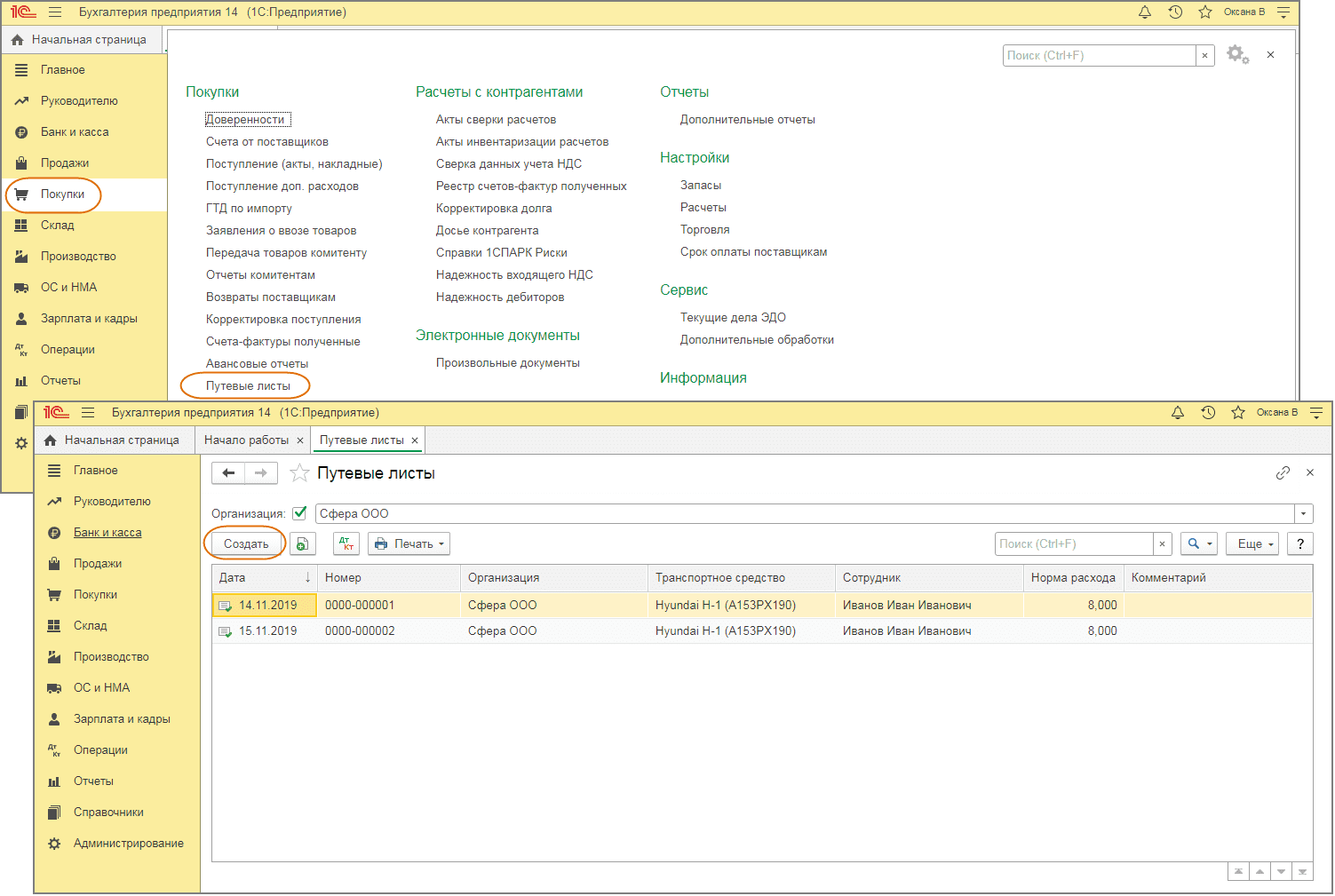Screen dimensions: 1335x896
Task: Open Акты сверки расчетов link
Action: click(496, 120)
